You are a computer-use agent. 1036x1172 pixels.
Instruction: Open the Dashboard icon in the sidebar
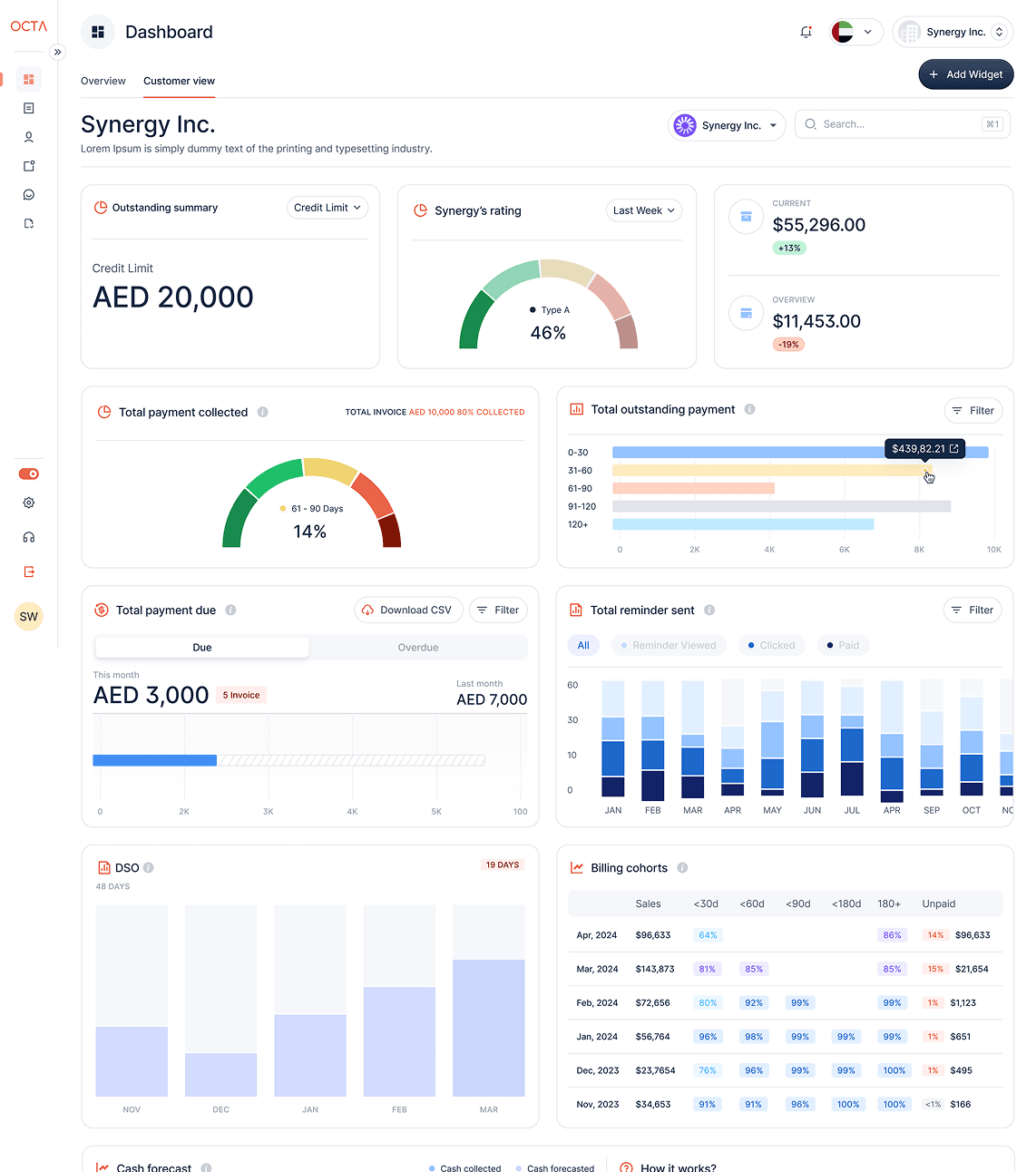click(x=28, y=79)
